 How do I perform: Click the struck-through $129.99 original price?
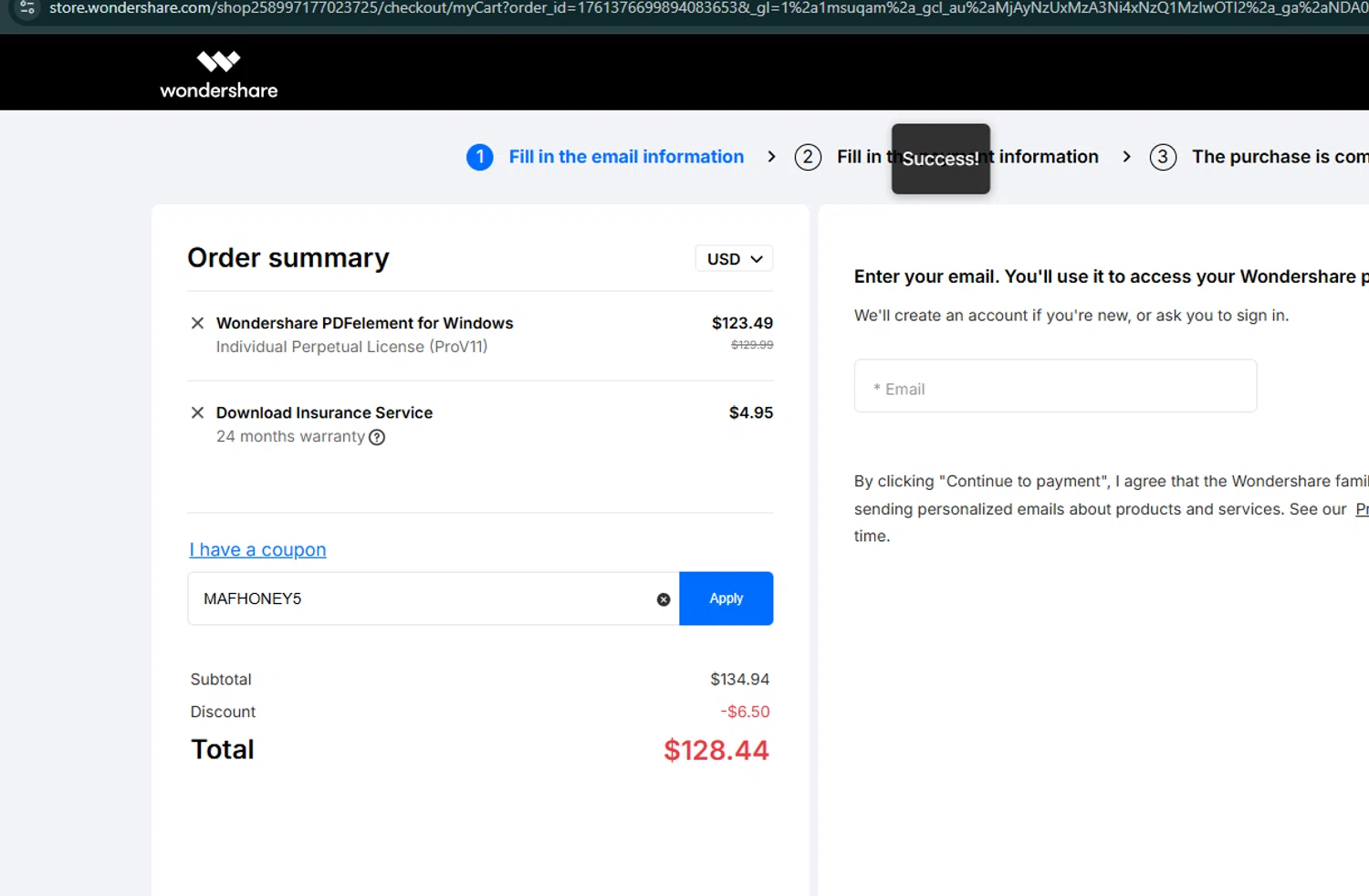coord(752,345)
